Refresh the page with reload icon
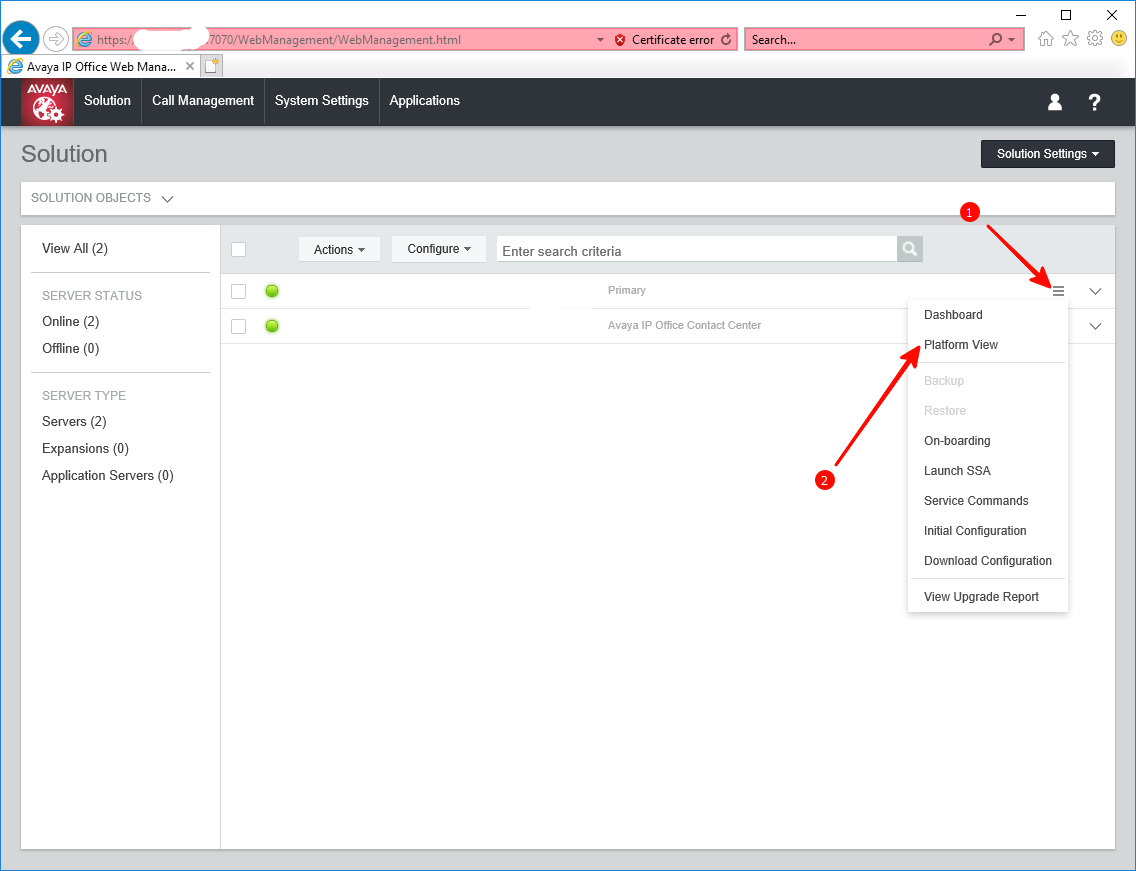This screenshot has width=1136, height=871. 726,39
